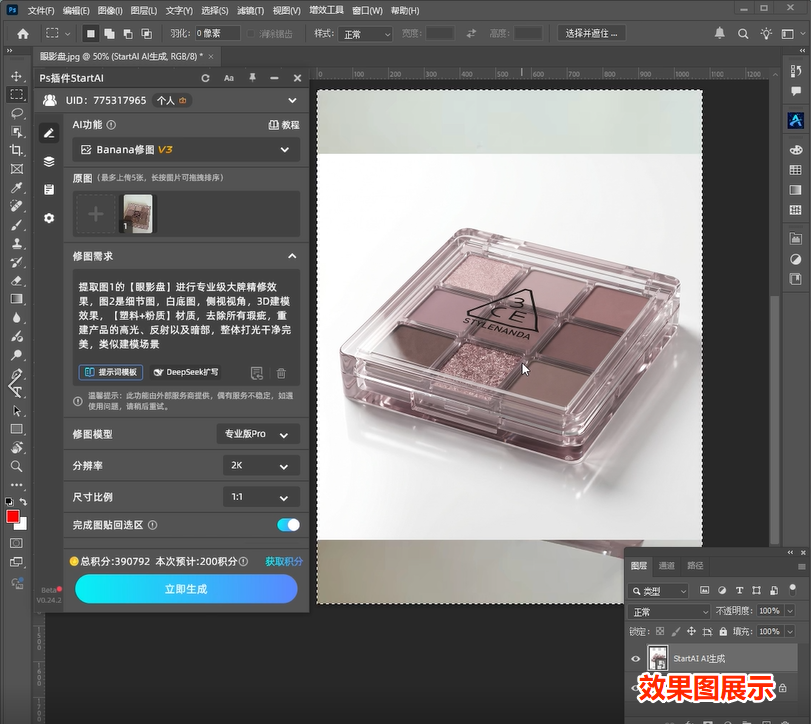Select the Intersect with Selection mode
The width and height of the screenshot is (811, 724).
147,34
